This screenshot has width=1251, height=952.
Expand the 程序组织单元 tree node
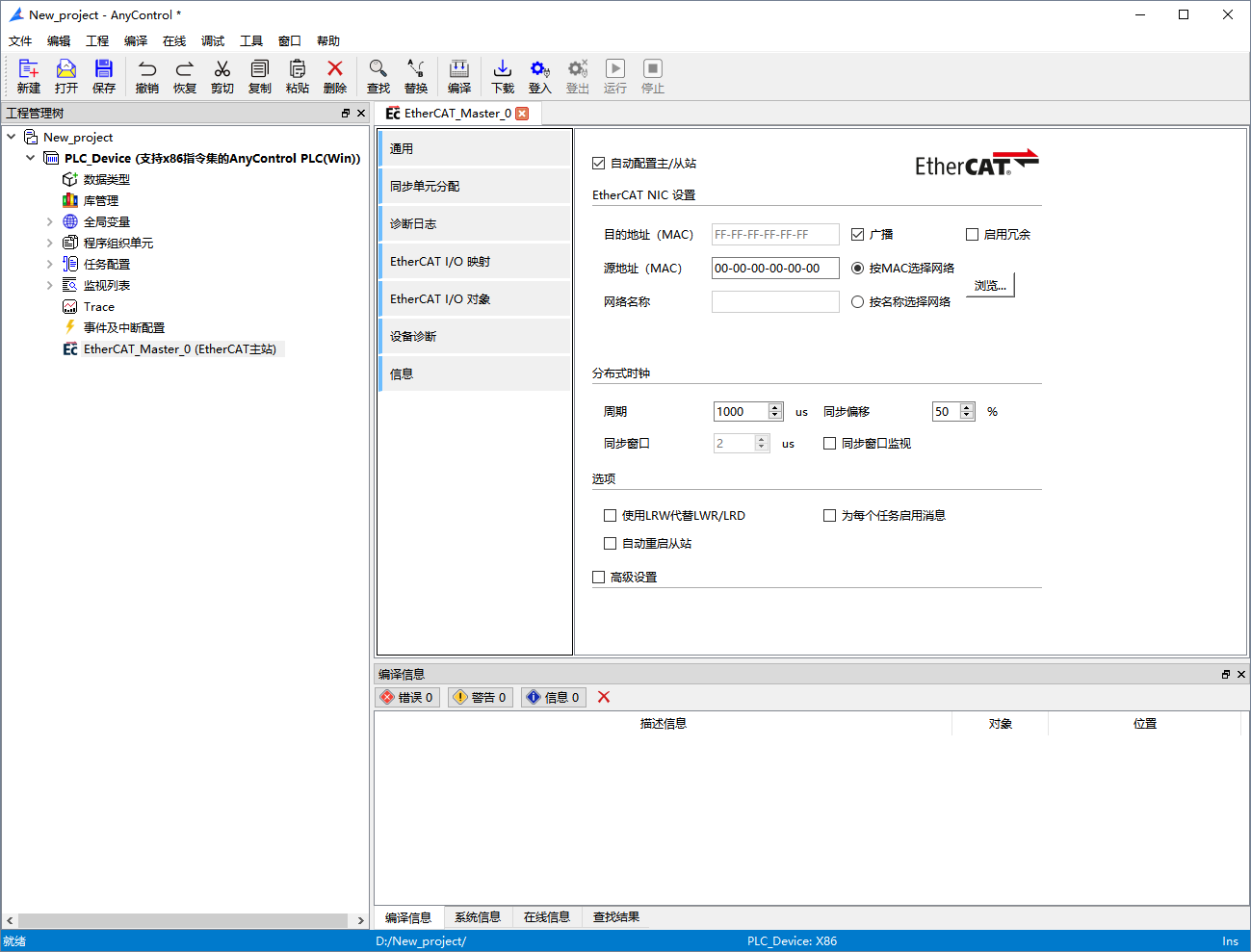(50, 244)
